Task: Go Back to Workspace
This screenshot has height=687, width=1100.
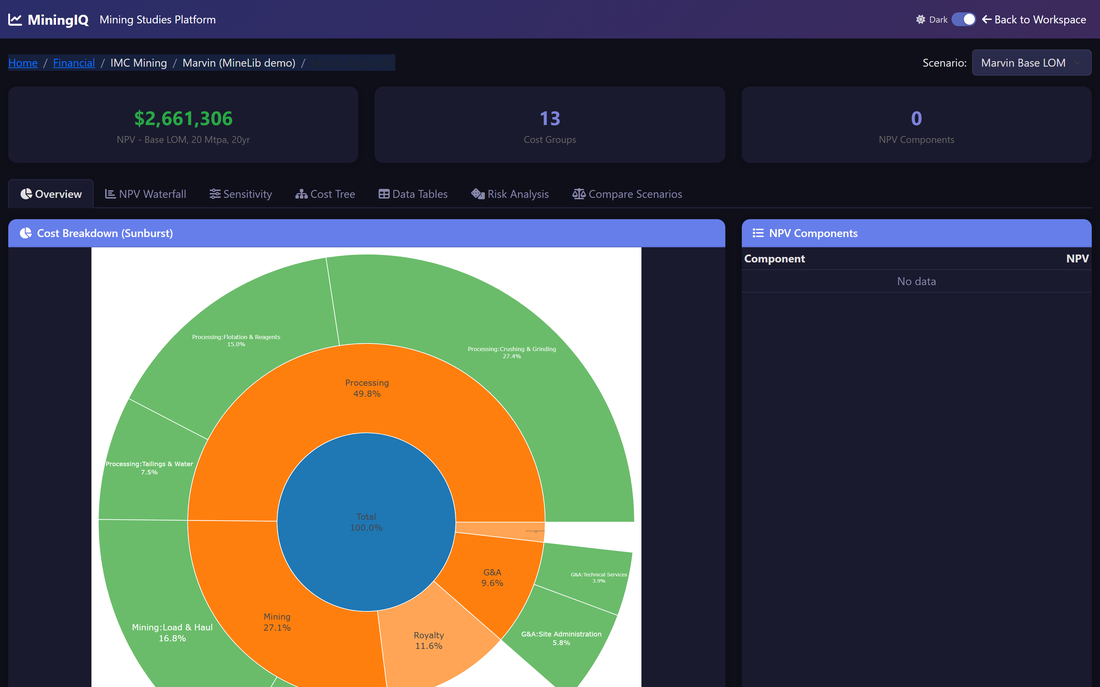Action: point(1034,20)
